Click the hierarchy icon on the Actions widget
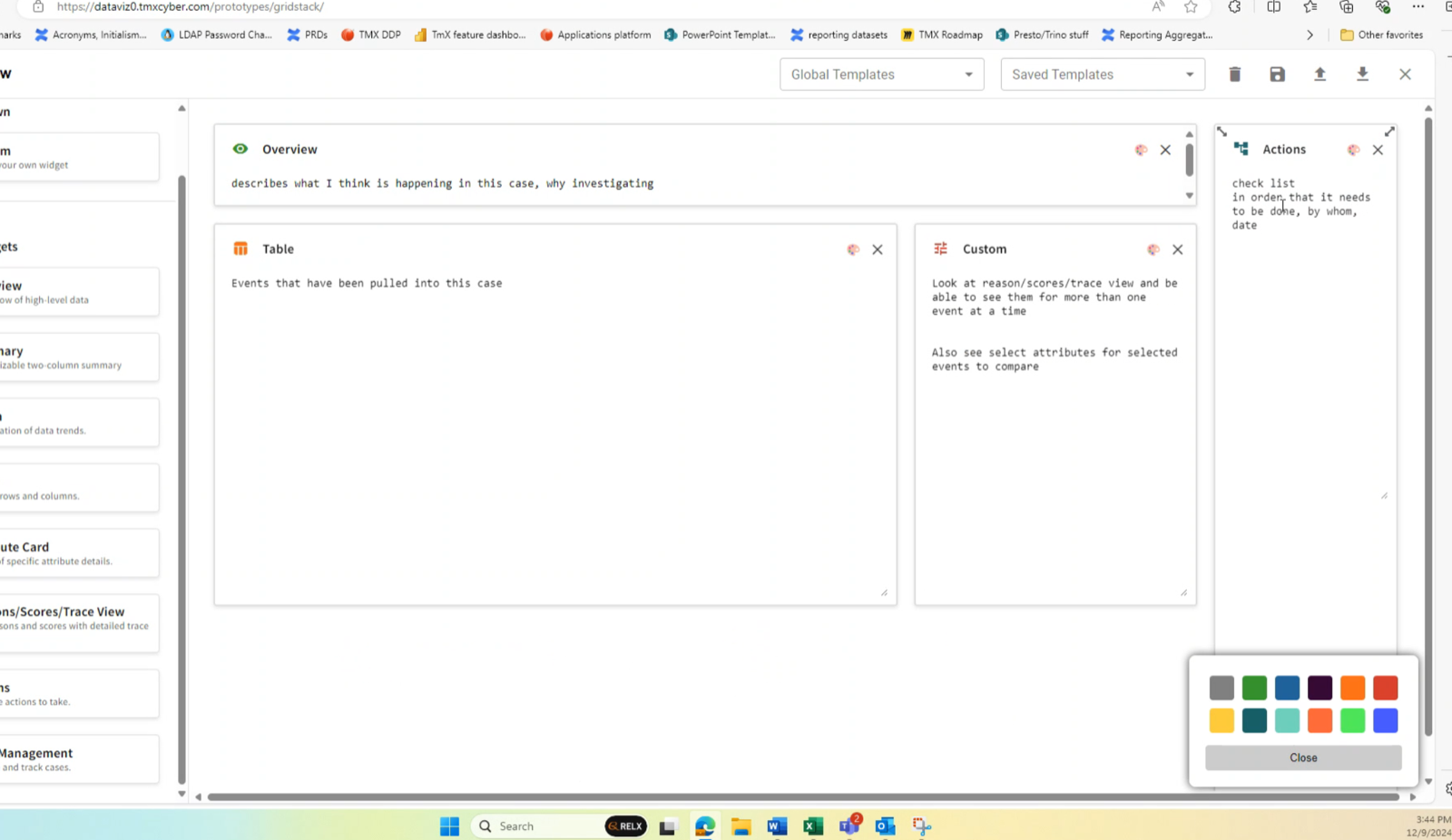 click(1242, 149)
